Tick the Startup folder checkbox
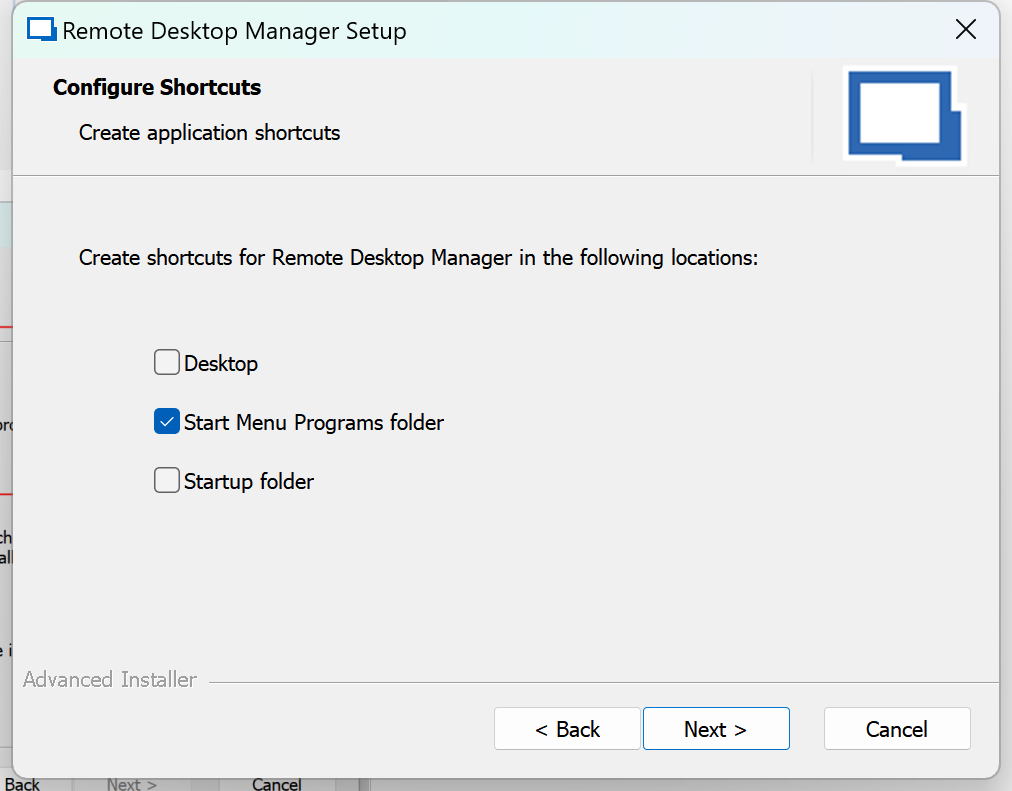This screenshot has height=791, width=1012. [166, 481]
